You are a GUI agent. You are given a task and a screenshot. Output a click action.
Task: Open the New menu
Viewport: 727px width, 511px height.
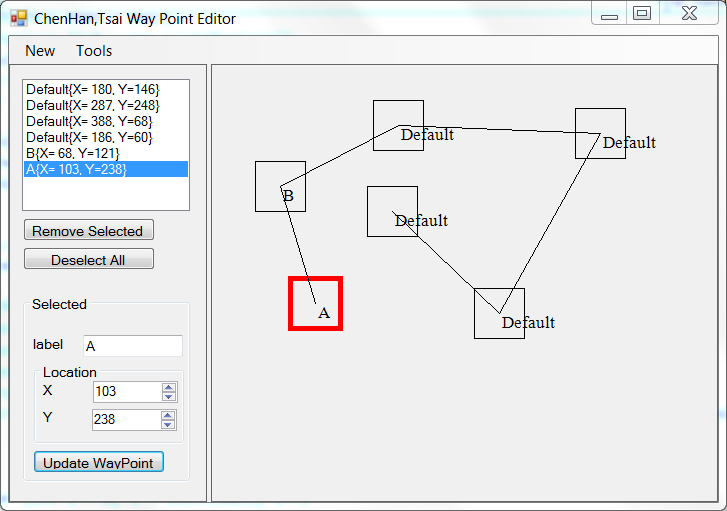click(x=40, y=51)
